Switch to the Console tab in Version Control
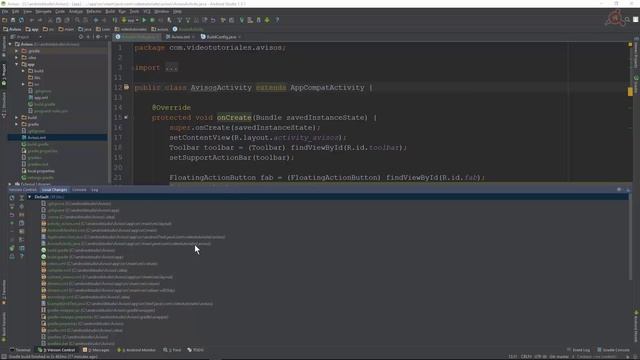Viewport: 640px width, 360px height. tap(79, 190)
